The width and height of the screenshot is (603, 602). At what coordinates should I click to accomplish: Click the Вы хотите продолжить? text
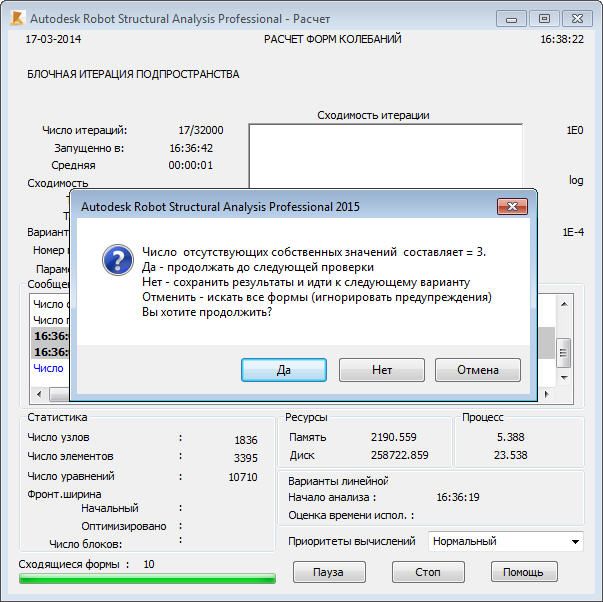coord(207,312)
